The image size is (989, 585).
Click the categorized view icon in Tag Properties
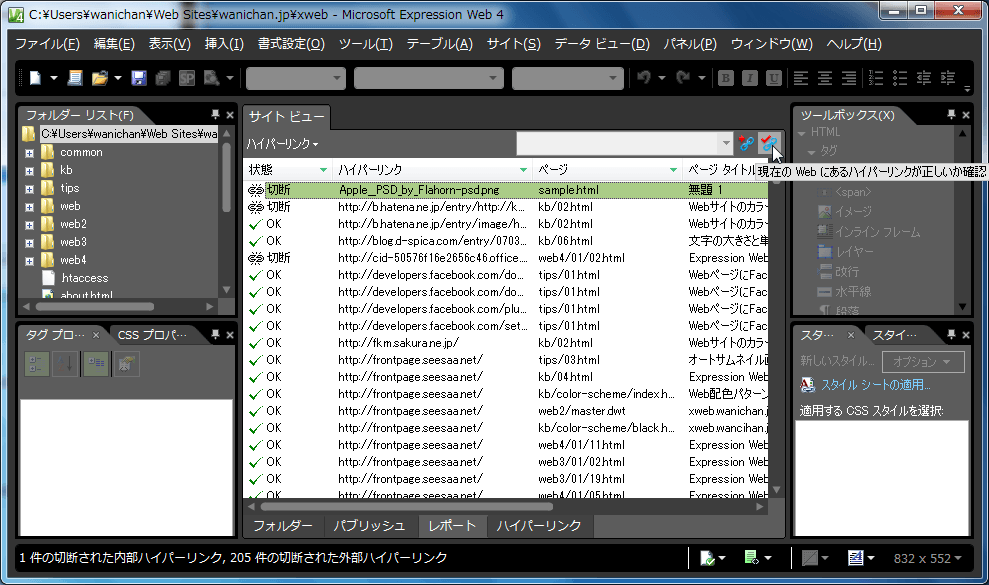click(36, 363)
